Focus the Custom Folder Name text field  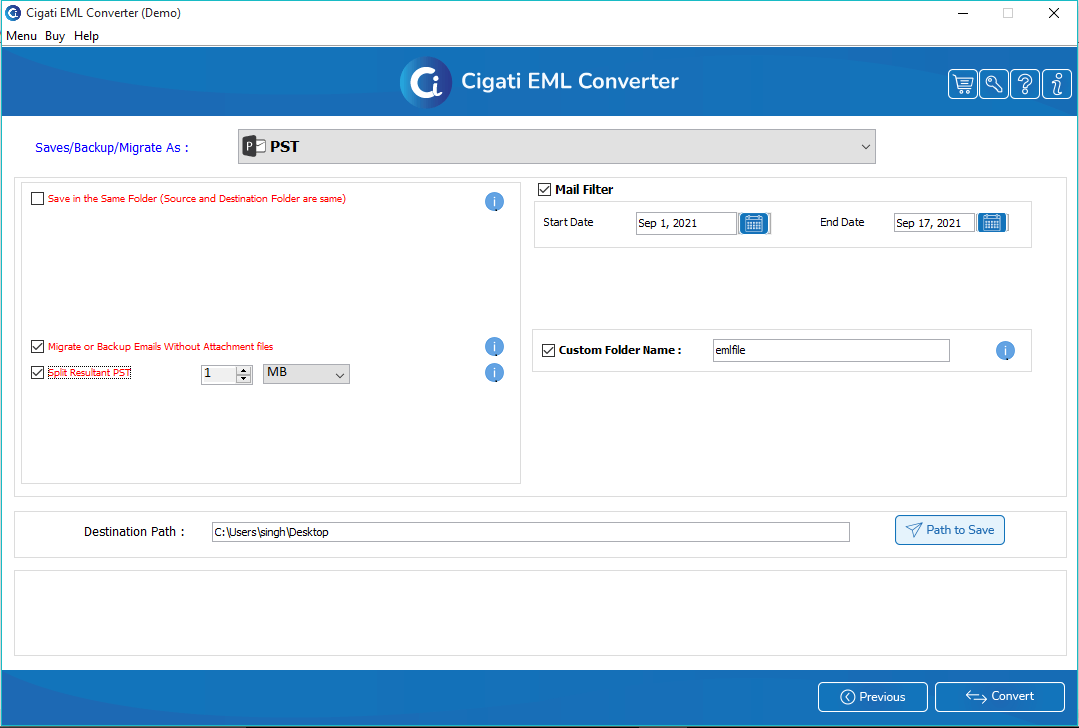[x=831, y=350]
